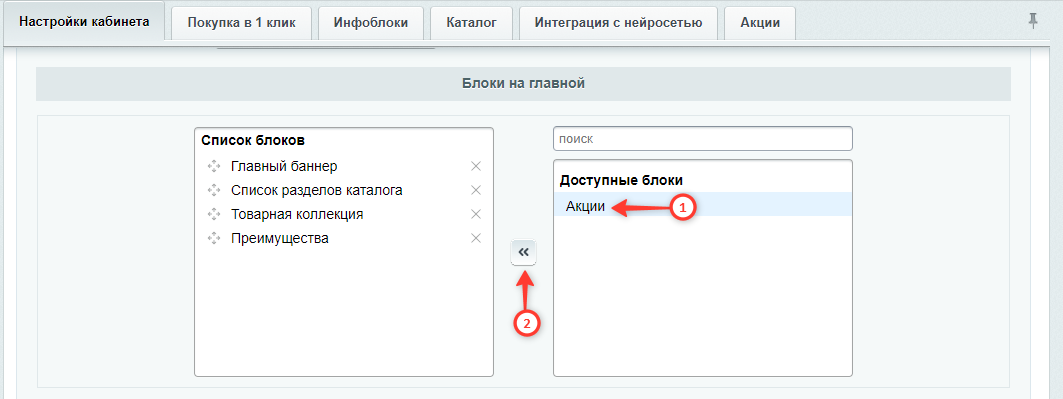Select the Преимущества row text
The height and width of the screenshot is (399, 1063).
pos(280,238)
